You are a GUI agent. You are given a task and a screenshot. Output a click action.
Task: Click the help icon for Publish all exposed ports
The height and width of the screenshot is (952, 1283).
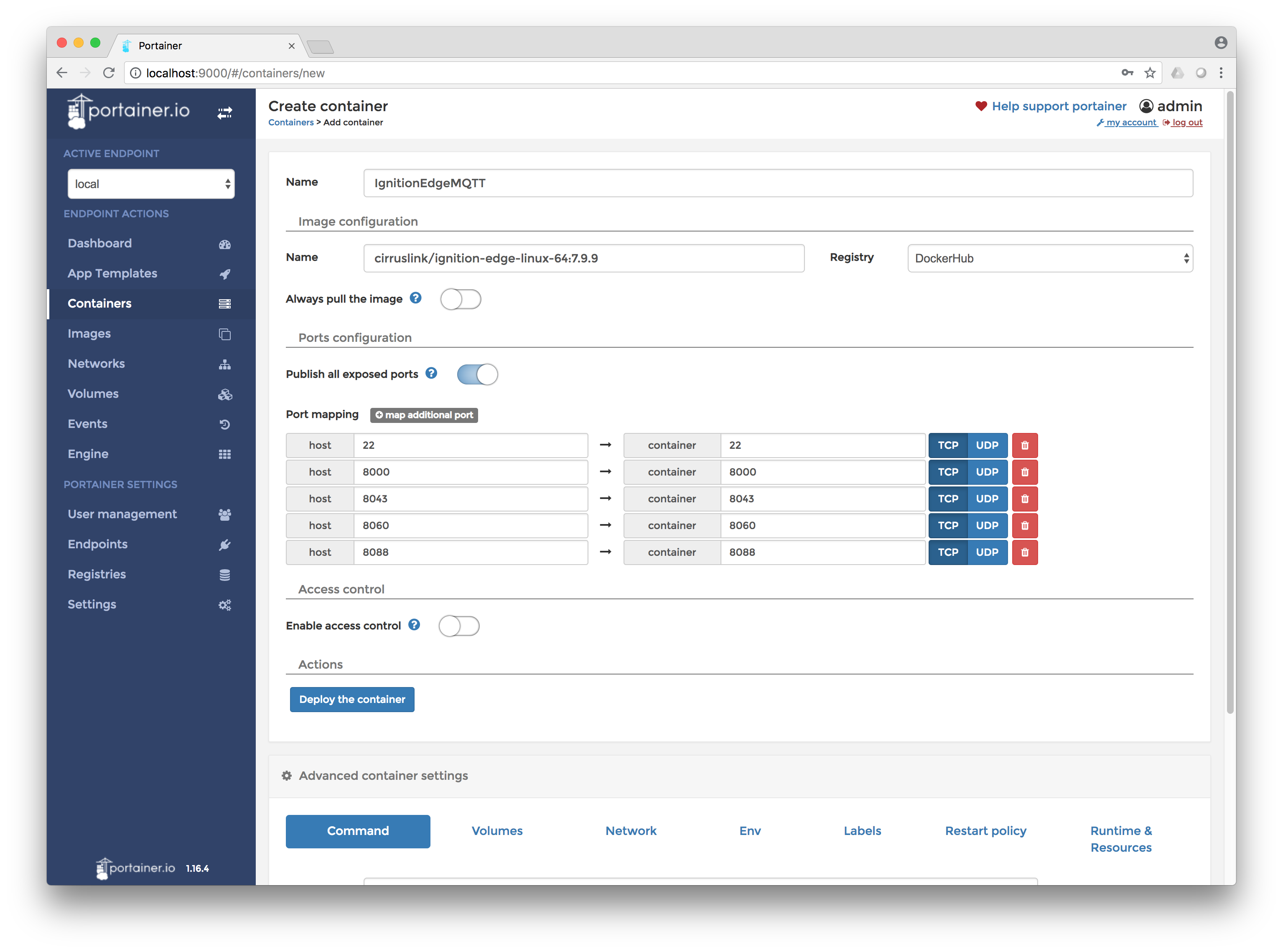point(431,373)
